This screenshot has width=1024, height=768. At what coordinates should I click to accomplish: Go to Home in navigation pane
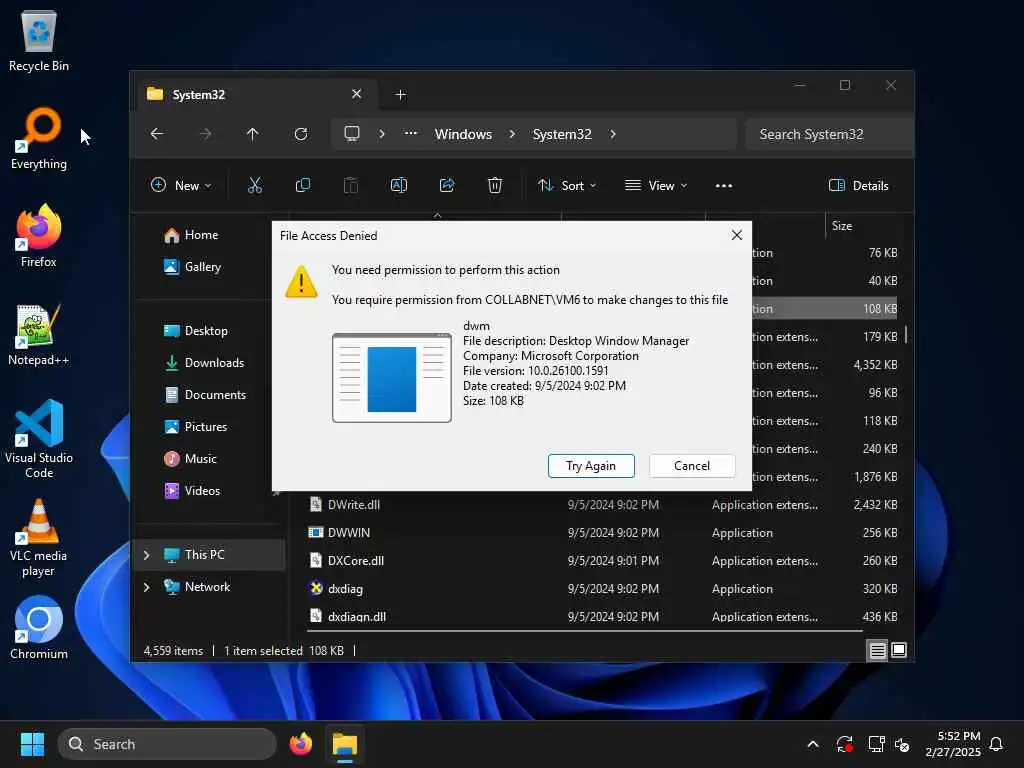pyautogui.click(x=201, y=234)
